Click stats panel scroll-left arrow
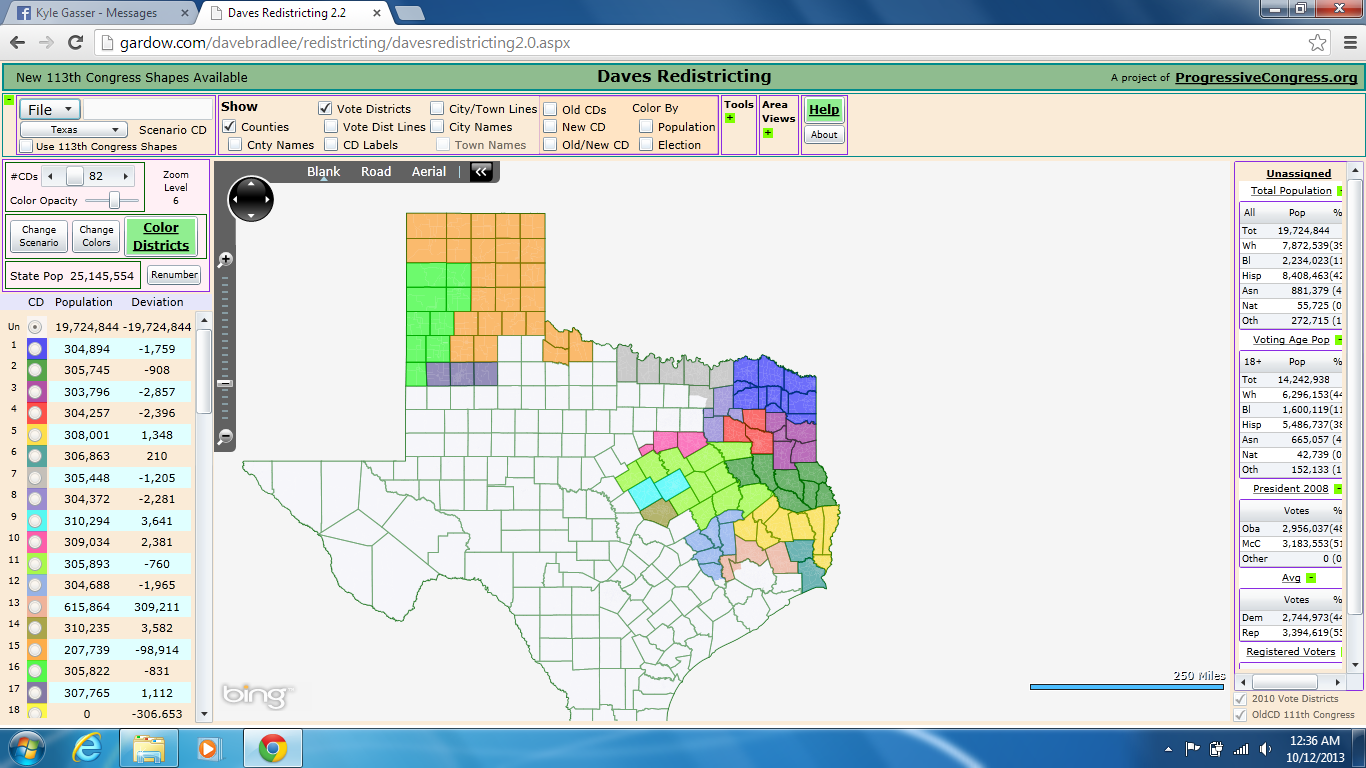The image size is (1366, 768). pos(1243,681)
